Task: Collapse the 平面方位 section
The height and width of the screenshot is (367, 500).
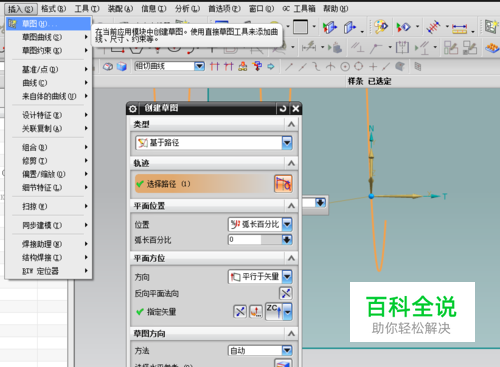Action: coord(291,258)
